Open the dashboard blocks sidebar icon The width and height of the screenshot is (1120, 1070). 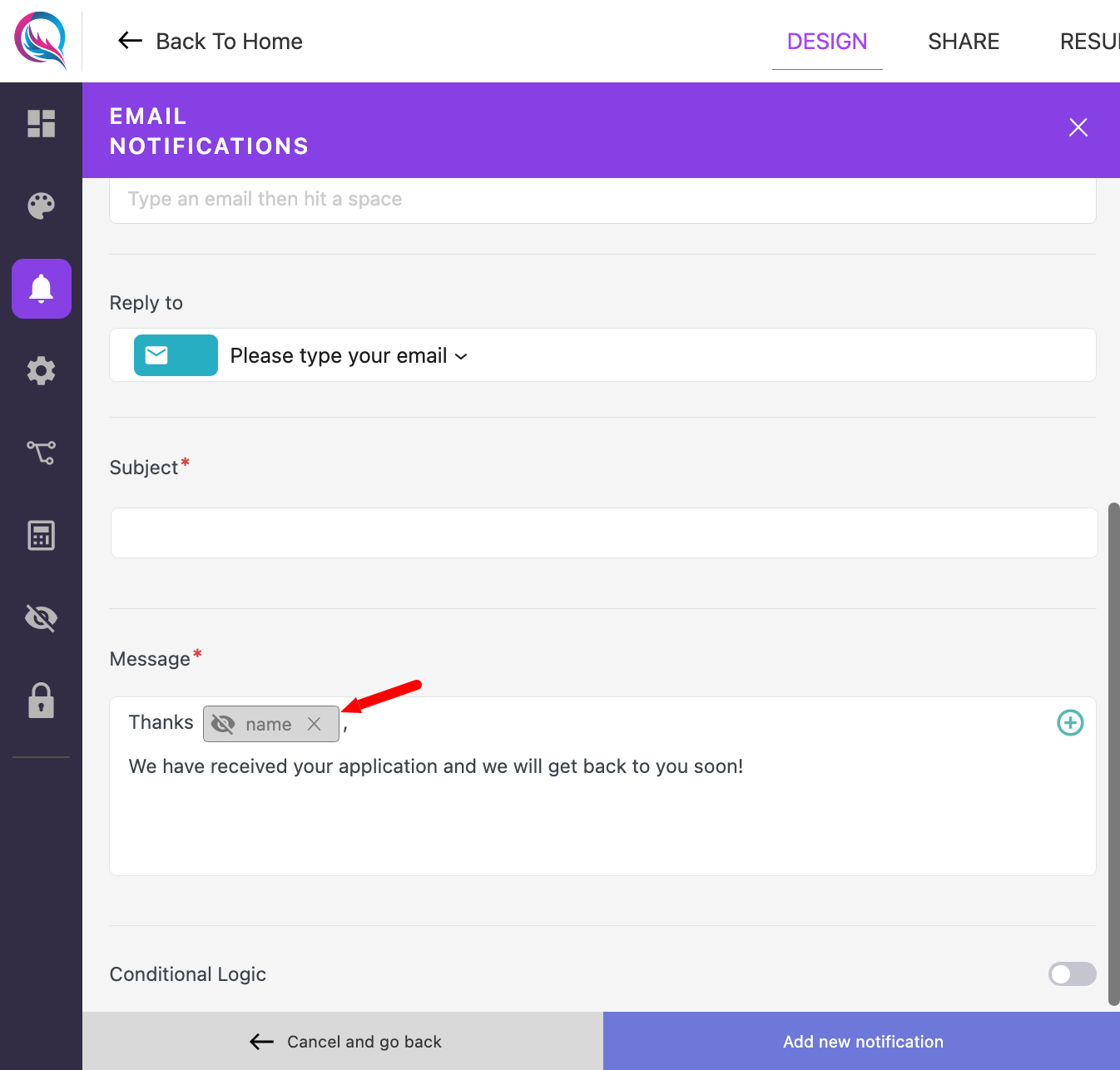[41, 124]
